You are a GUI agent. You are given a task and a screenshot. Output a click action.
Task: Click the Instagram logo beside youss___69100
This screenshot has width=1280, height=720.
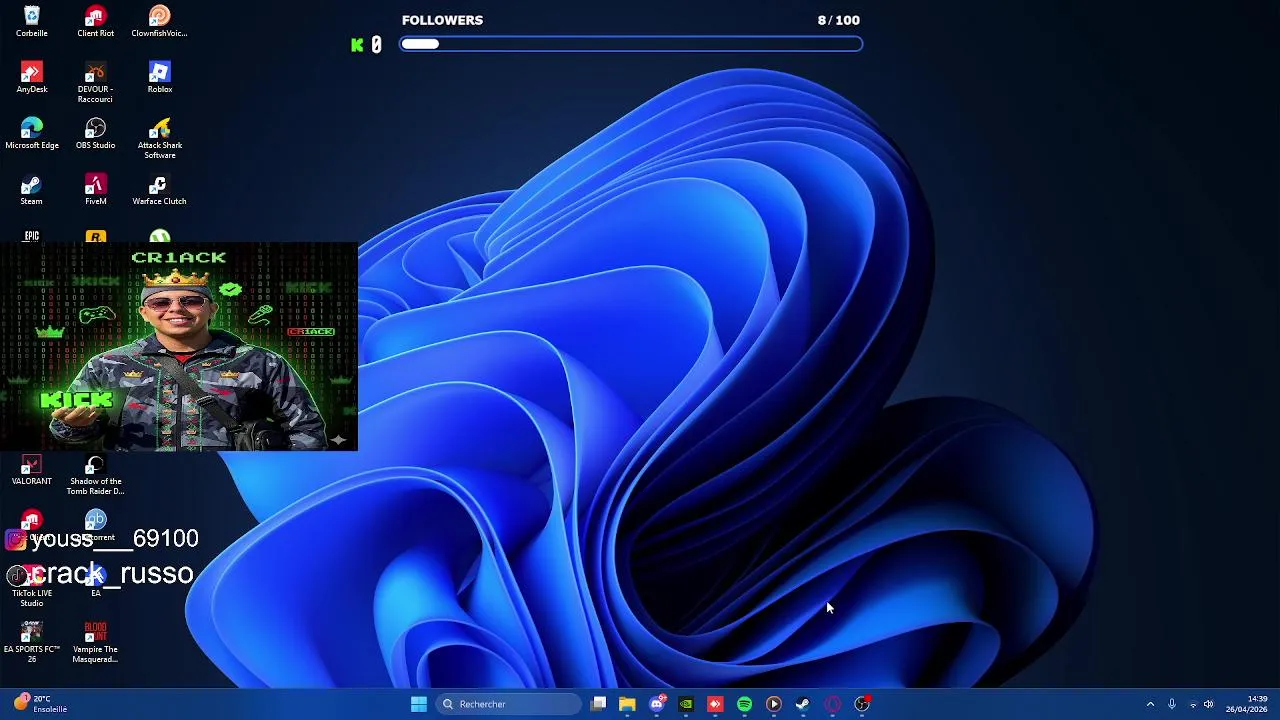pyautogui.click(x=15, y=540)
